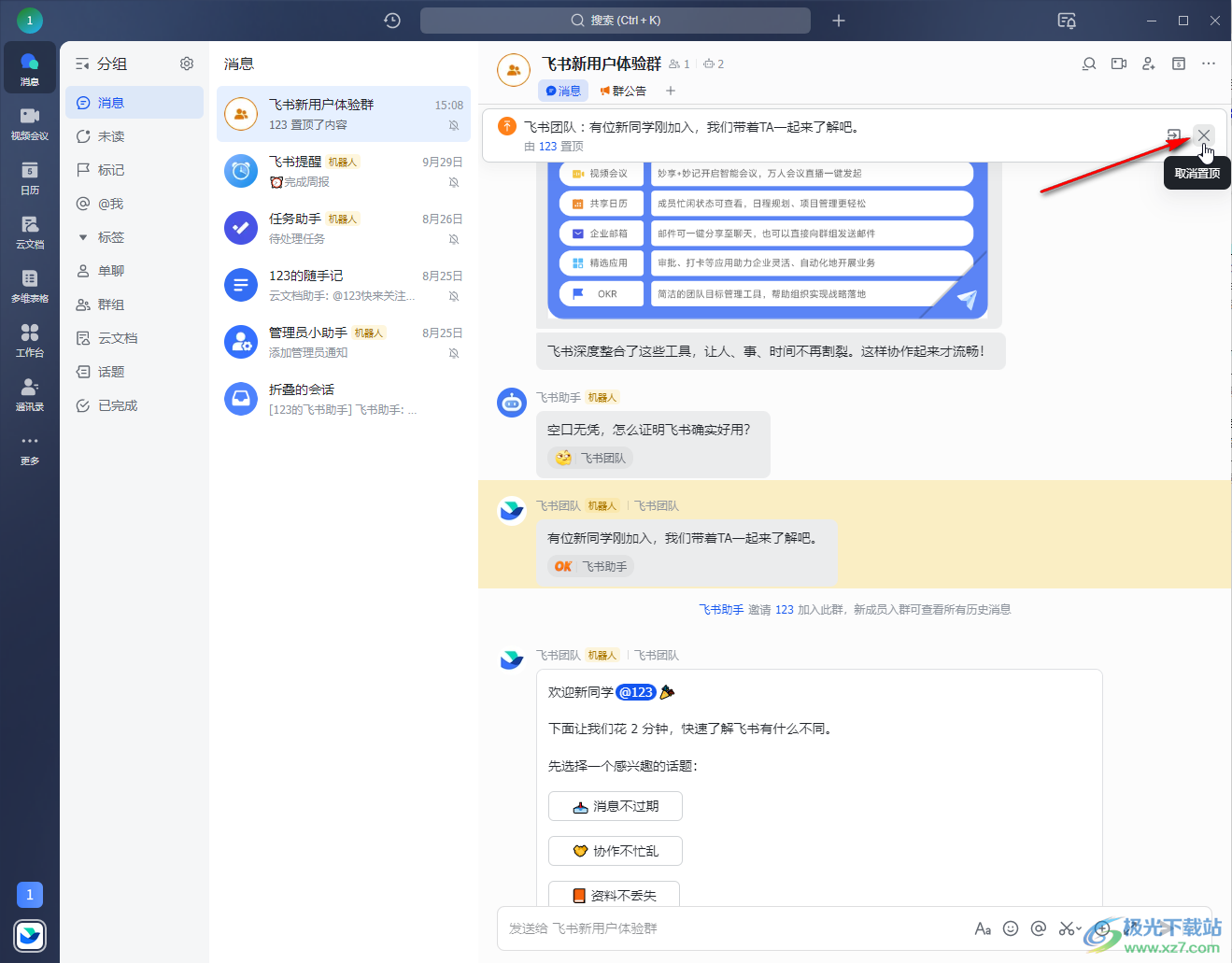The width and height of the screenshot is (1232, 963).
Task: Insert an @ mention in the message box
Action: [x=1039, y=928]
